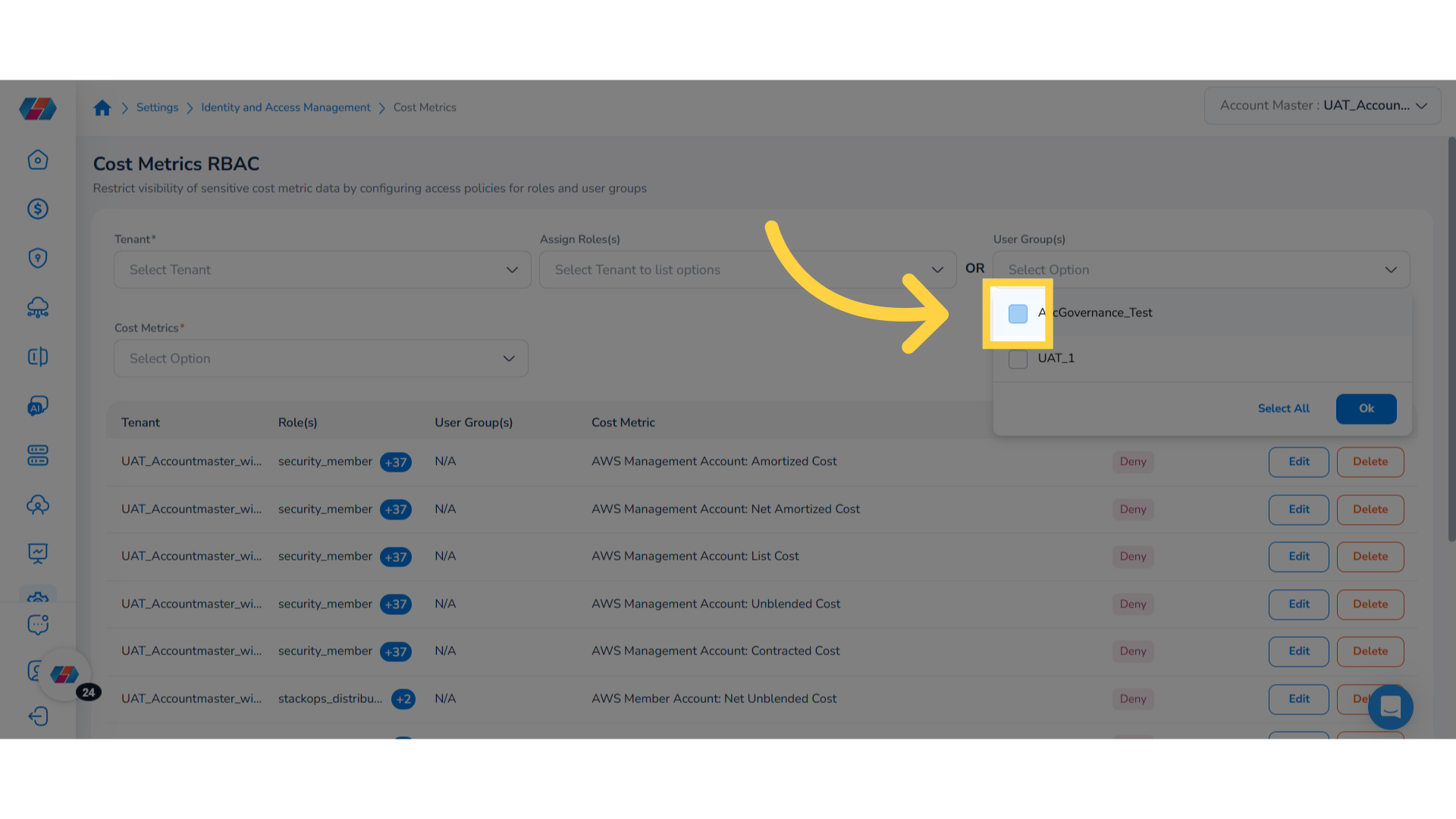This screenshot has width=1456, height=819.
Task: Confirm selection with Ok button
Action: (1366, 409)
